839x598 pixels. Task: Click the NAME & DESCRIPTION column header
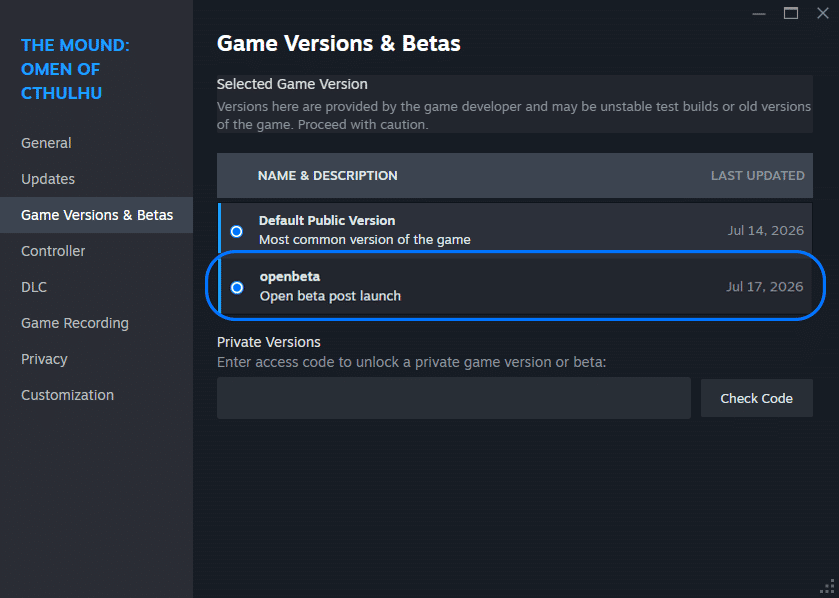coord(327,176)
